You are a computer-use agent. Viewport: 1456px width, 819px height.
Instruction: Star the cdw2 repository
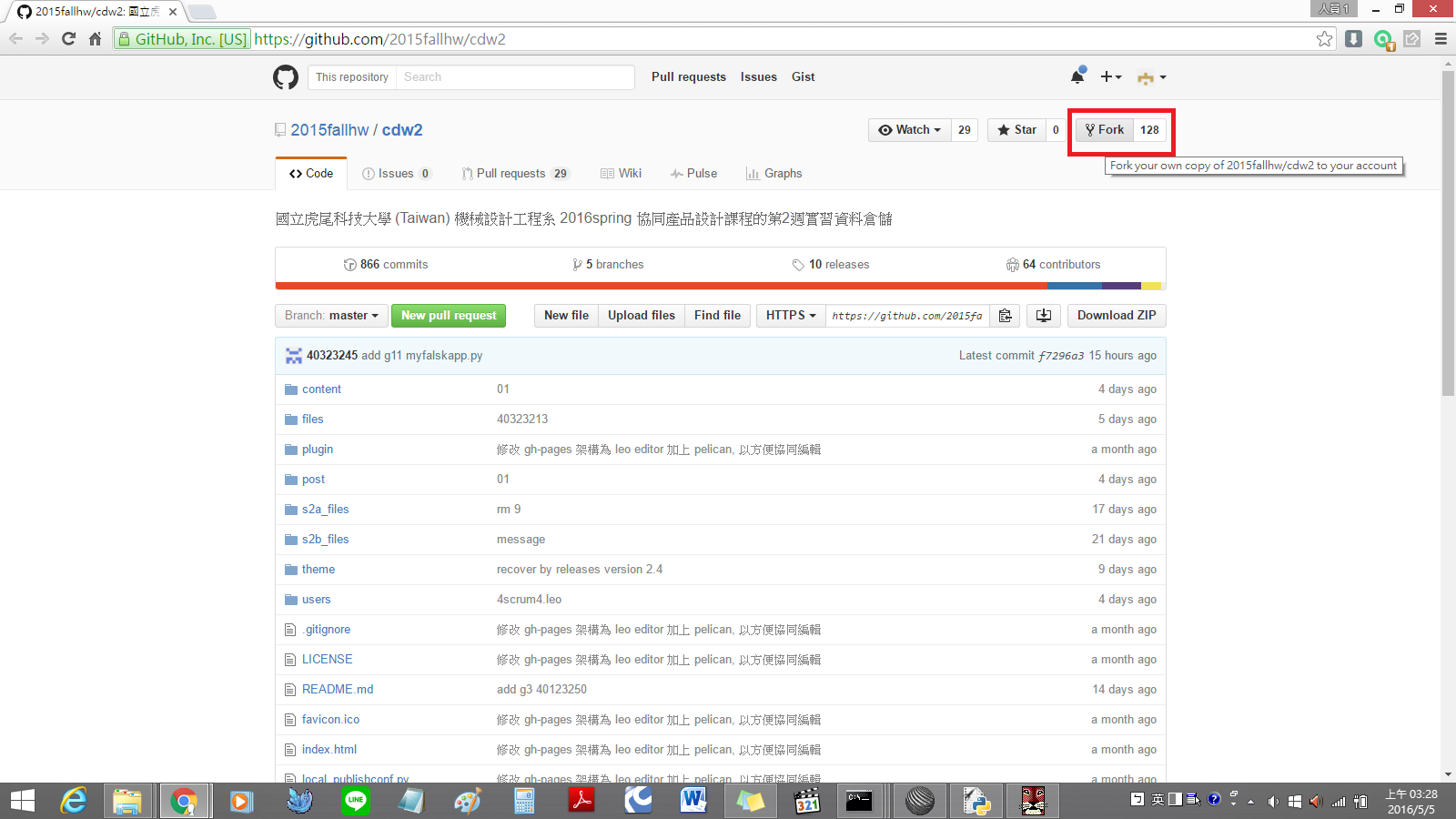1016,130
